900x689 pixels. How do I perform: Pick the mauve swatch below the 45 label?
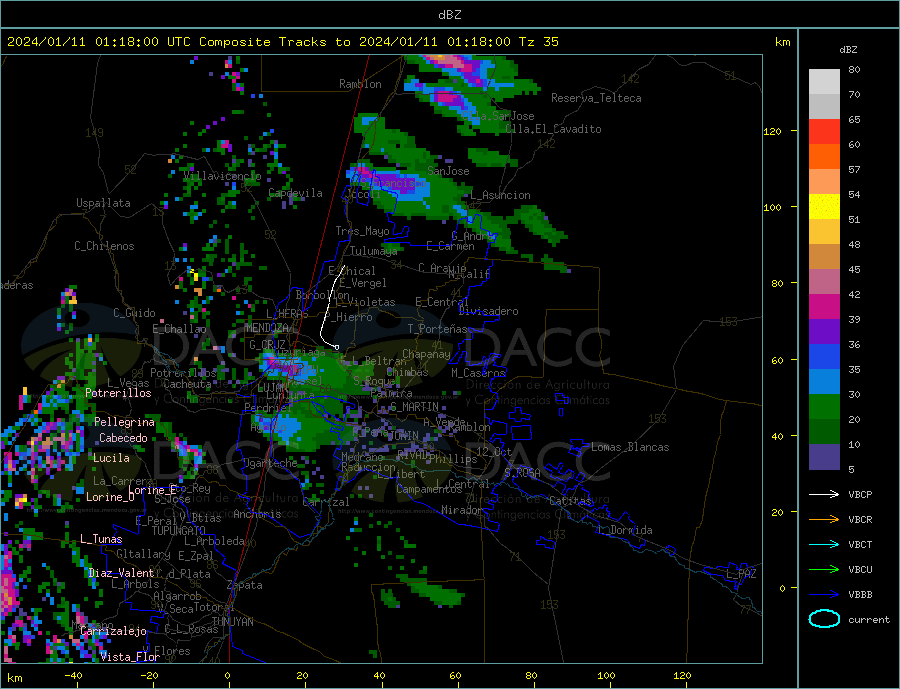coord(824,282)
